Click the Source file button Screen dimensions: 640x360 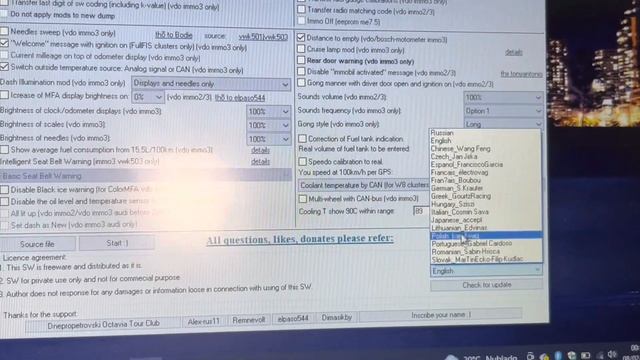click(37, 244)
